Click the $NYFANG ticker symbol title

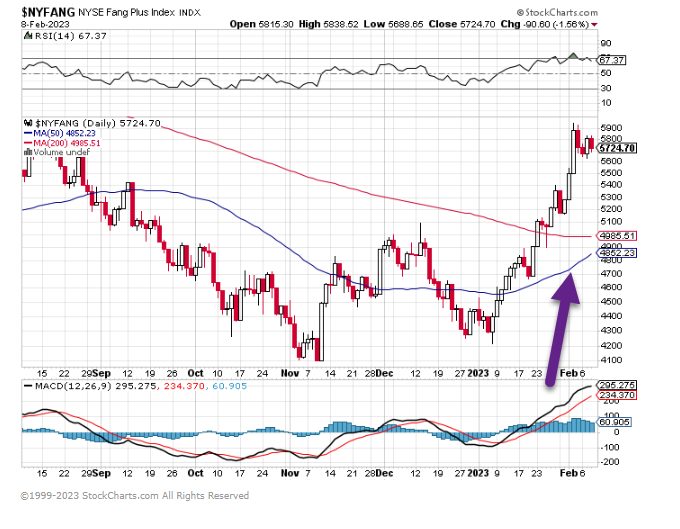[x=48, y=12]
